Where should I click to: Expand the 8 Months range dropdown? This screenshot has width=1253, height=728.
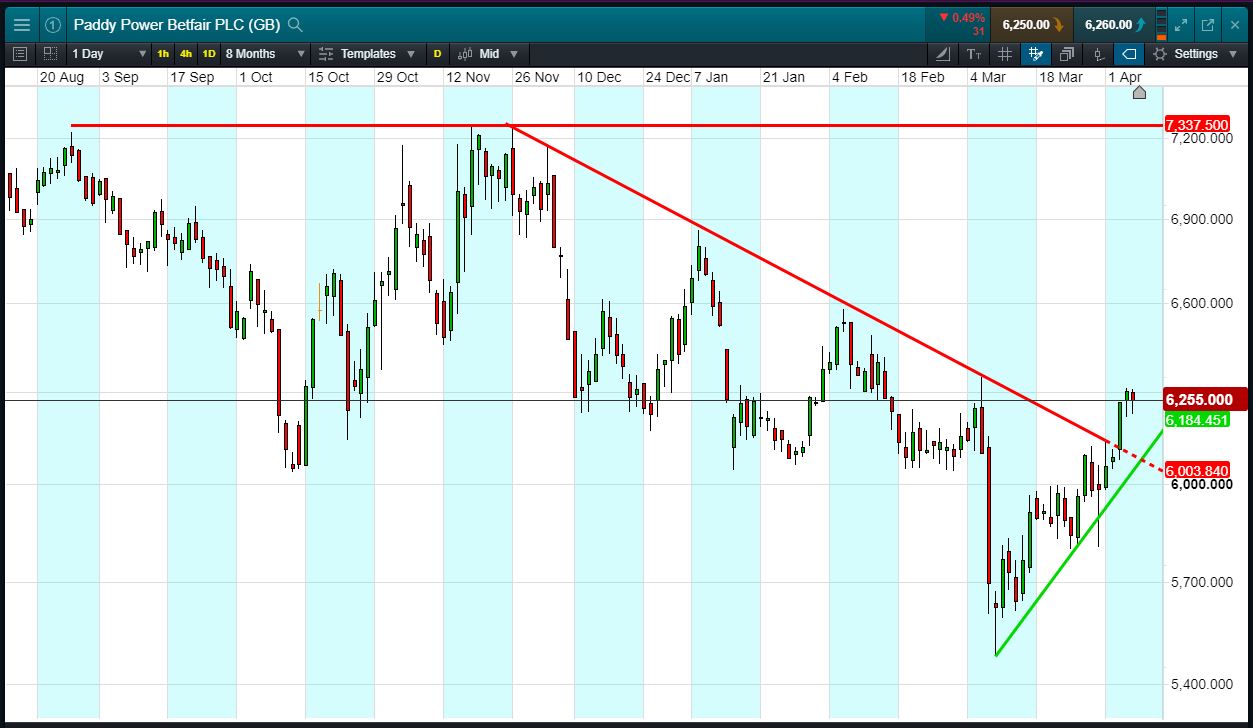[263, 54]
